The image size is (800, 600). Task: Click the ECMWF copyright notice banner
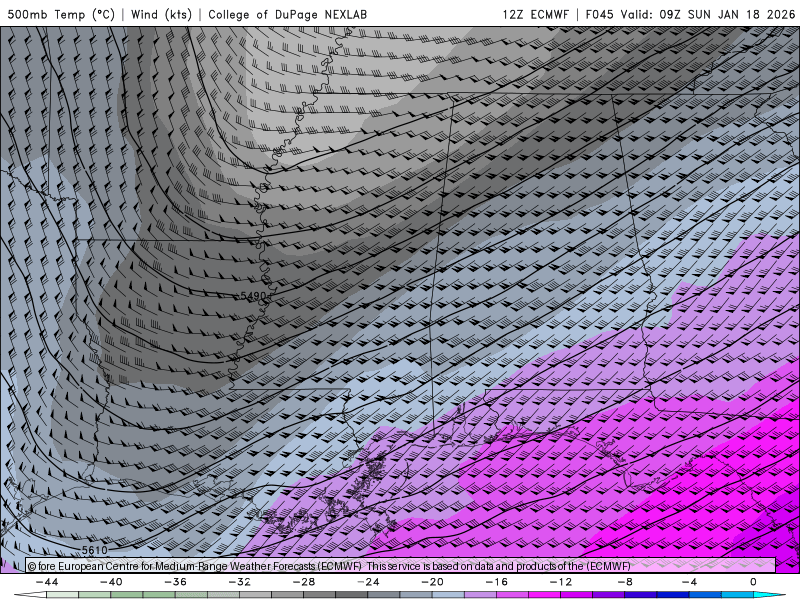pyautogui.click(x=401, y=566)
